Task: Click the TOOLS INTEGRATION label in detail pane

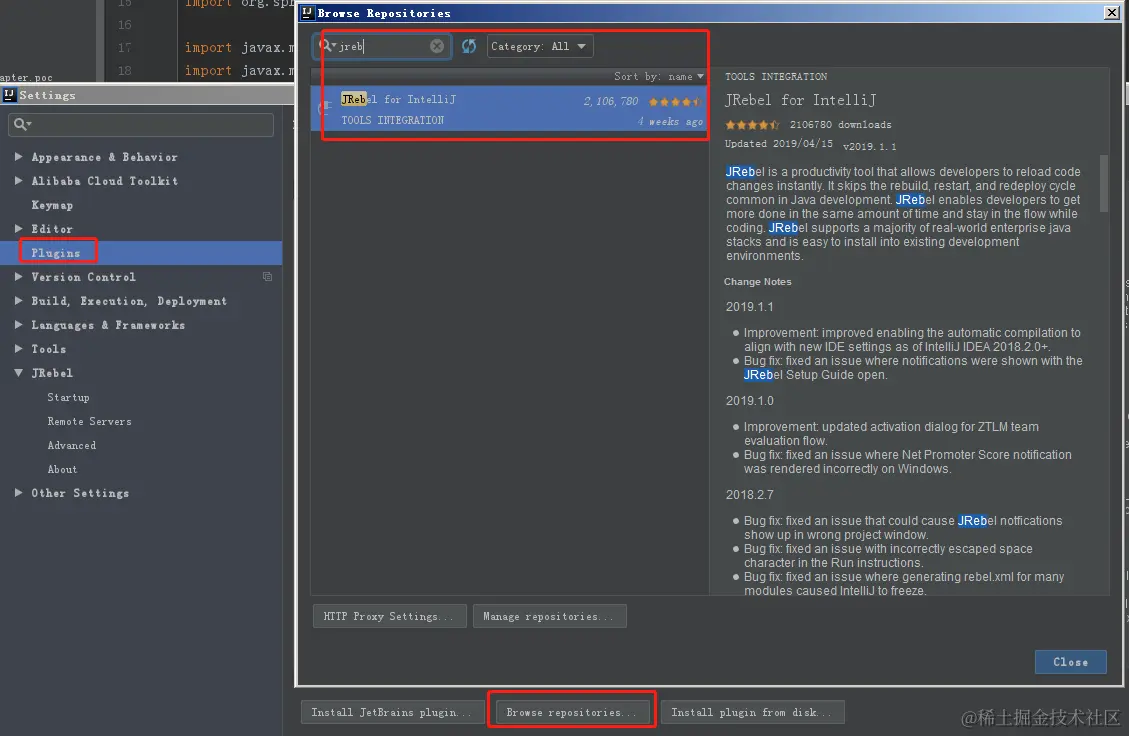Action: (775, 76)
